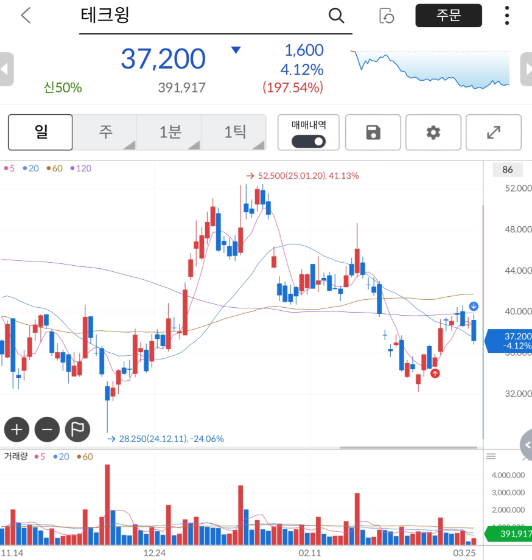Screen dimensions: 532x560
Task: Expand the 1틱 interval dropdown corner arrow
Action: click(259, 145)
